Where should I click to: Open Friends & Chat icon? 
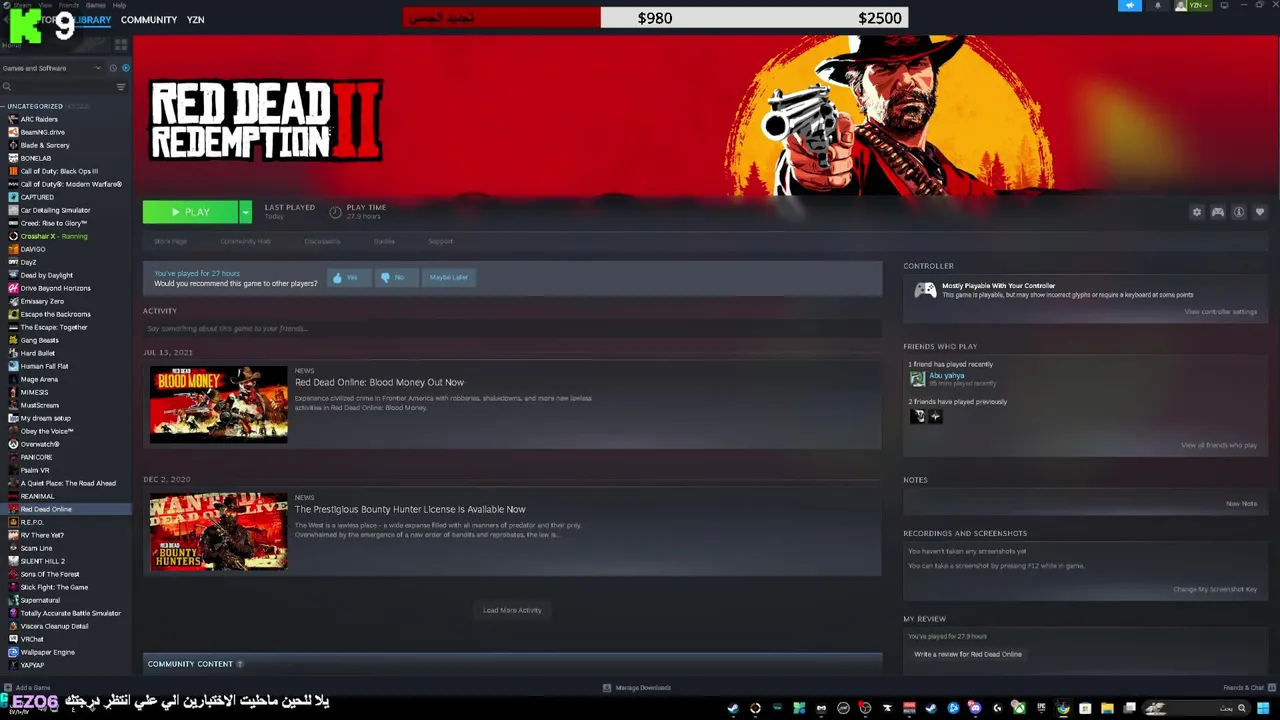click(x=1270, y=688)
